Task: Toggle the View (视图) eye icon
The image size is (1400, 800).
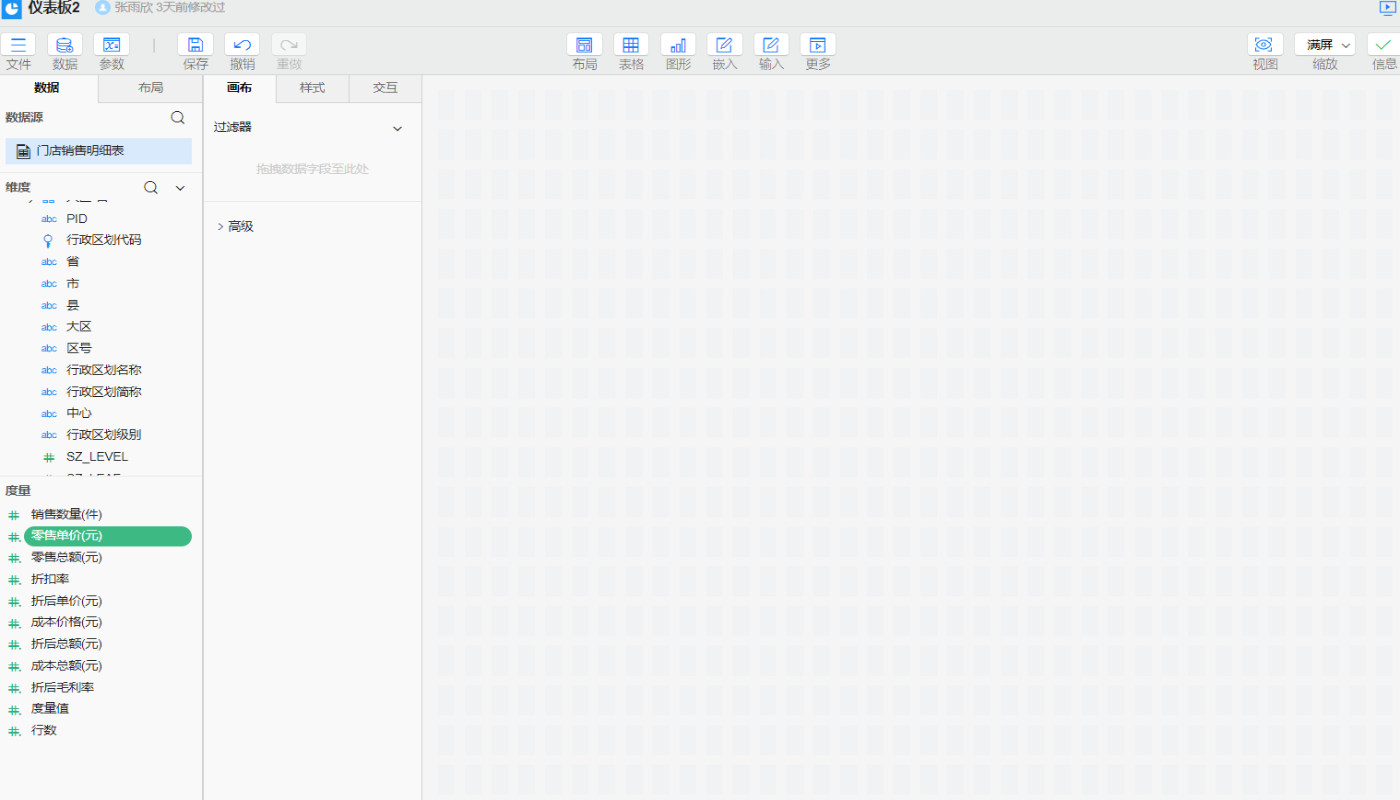Action: (x=1264, y=45)
